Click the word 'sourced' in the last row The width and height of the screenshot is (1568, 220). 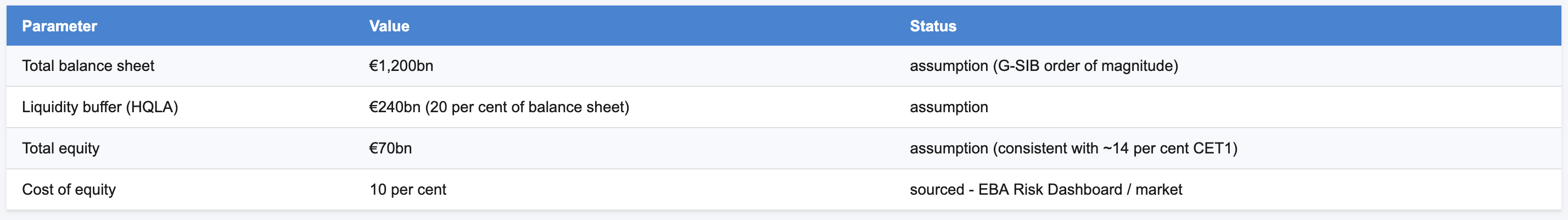(937, 190)
